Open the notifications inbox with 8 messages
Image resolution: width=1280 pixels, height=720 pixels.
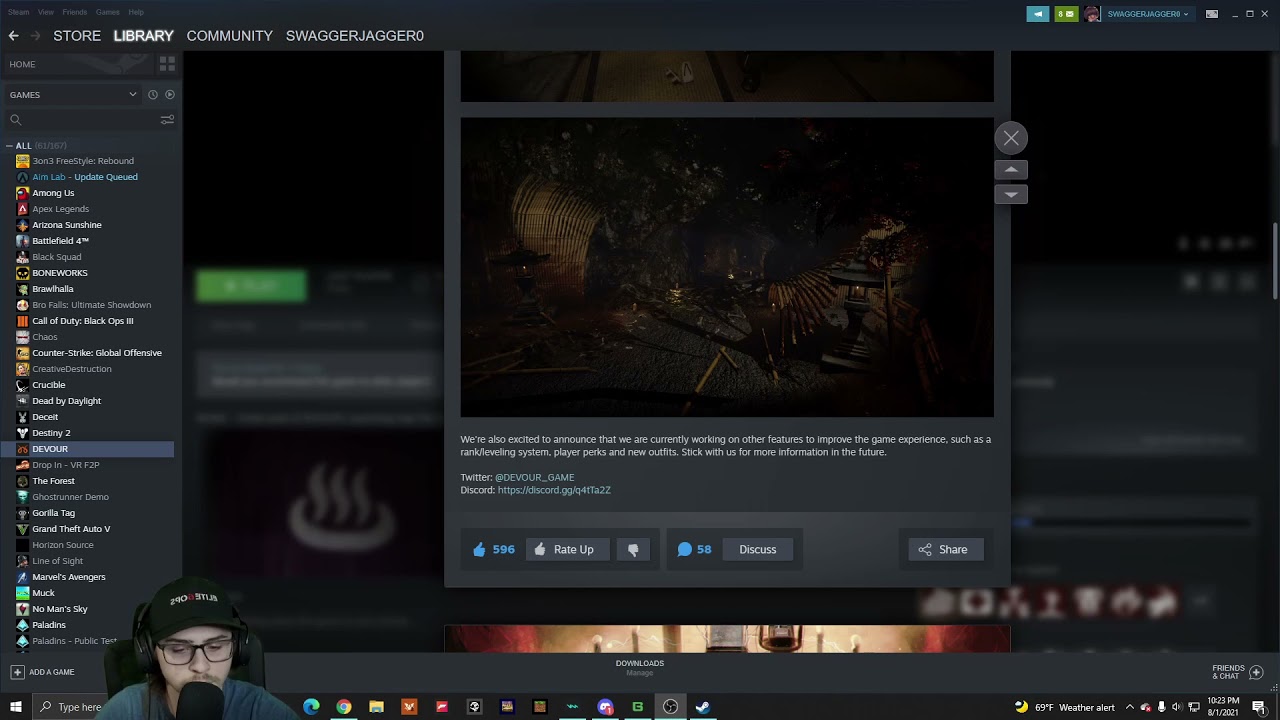[x=1066, y=14]
